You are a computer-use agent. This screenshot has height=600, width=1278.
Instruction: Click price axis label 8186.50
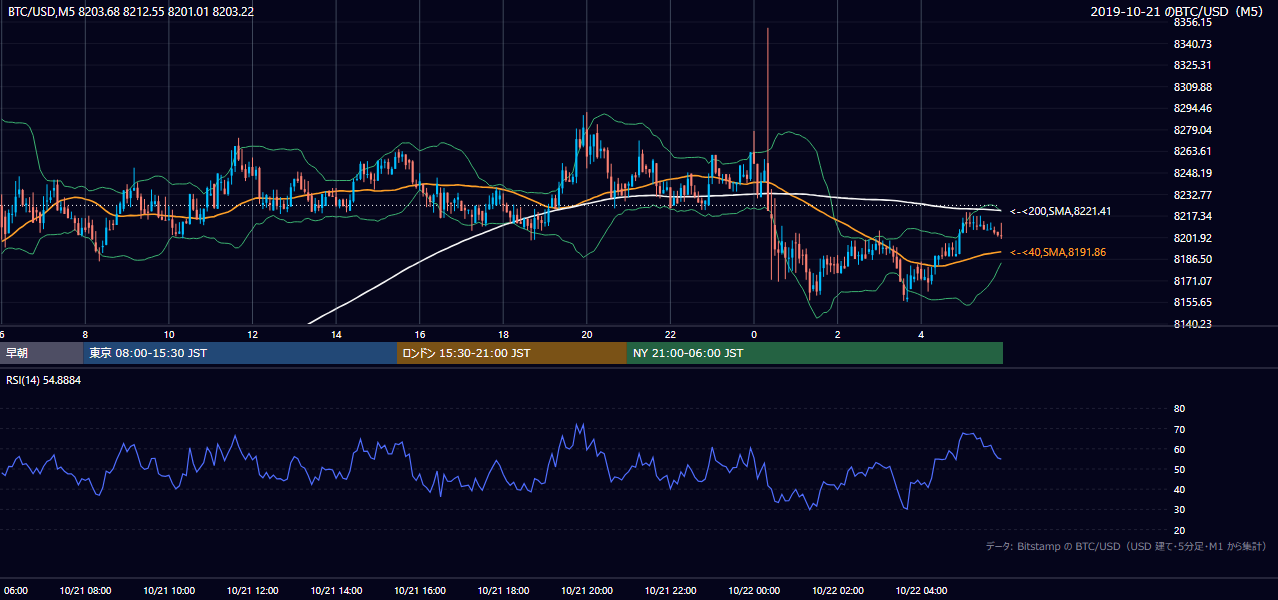(x=1193, y=259)
